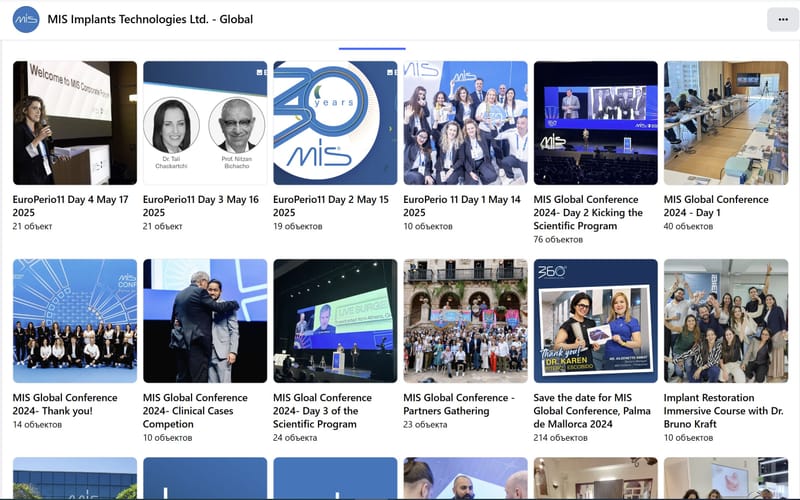Open Implant Restoration Immersive Course thumbnail
Viewport: 800px width, 500px height.
click(x=726, y=321)
